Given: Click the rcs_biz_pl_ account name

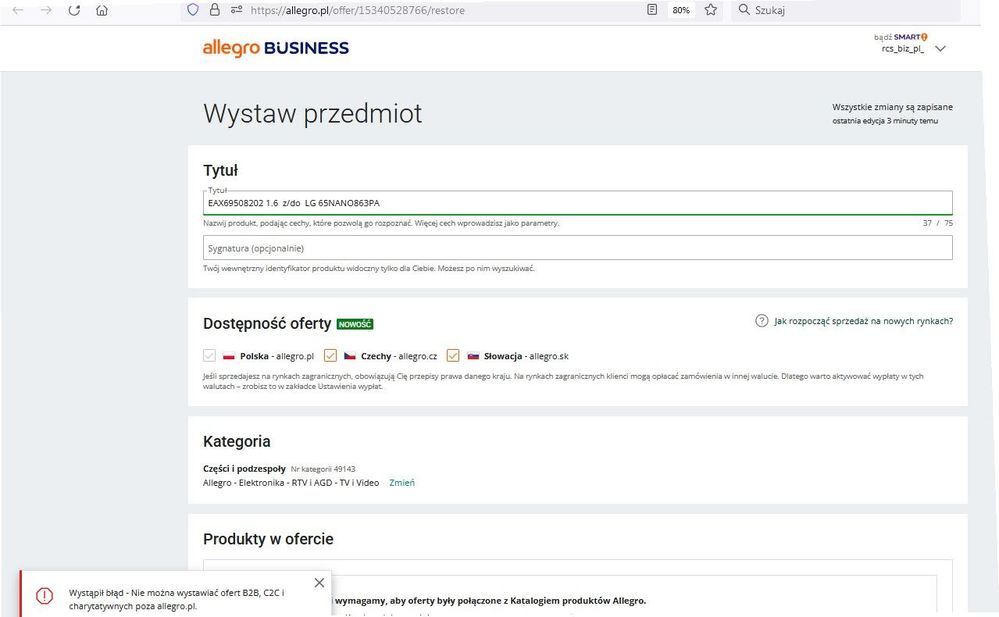Looking at the screenshot, I should click(x=903, y=49).
